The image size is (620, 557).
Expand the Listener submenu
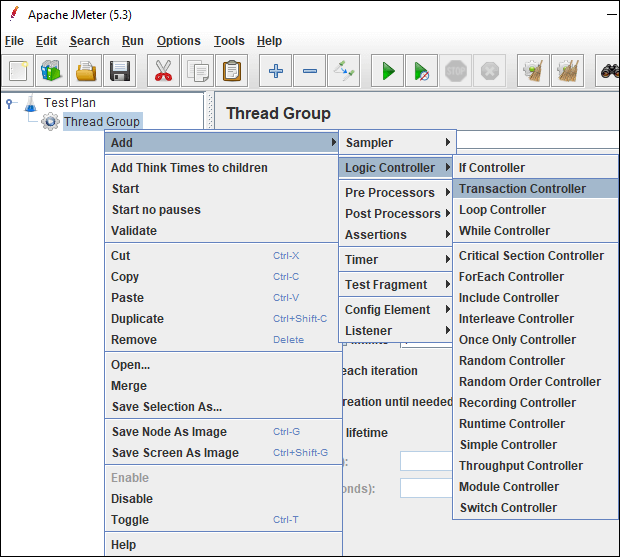click(395, 330)
